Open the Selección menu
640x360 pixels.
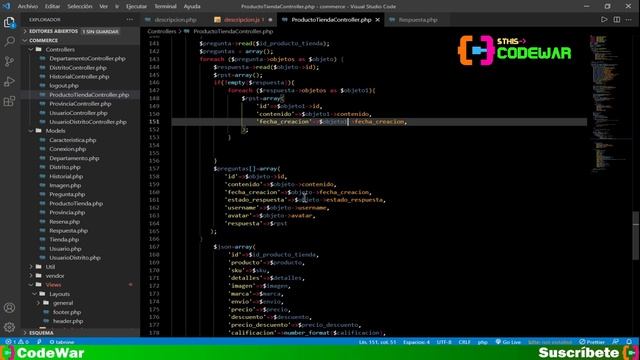pyautogui.click(x=80, y=6)
